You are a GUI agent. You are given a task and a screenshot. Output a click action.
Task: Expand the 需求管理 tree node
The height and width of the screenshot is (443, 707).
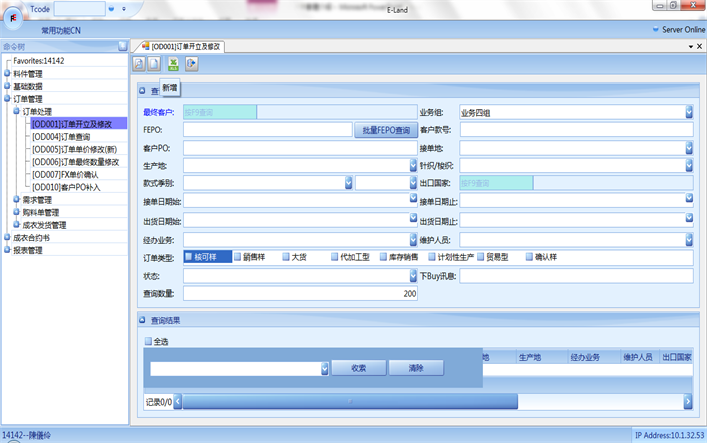[7, 200]
